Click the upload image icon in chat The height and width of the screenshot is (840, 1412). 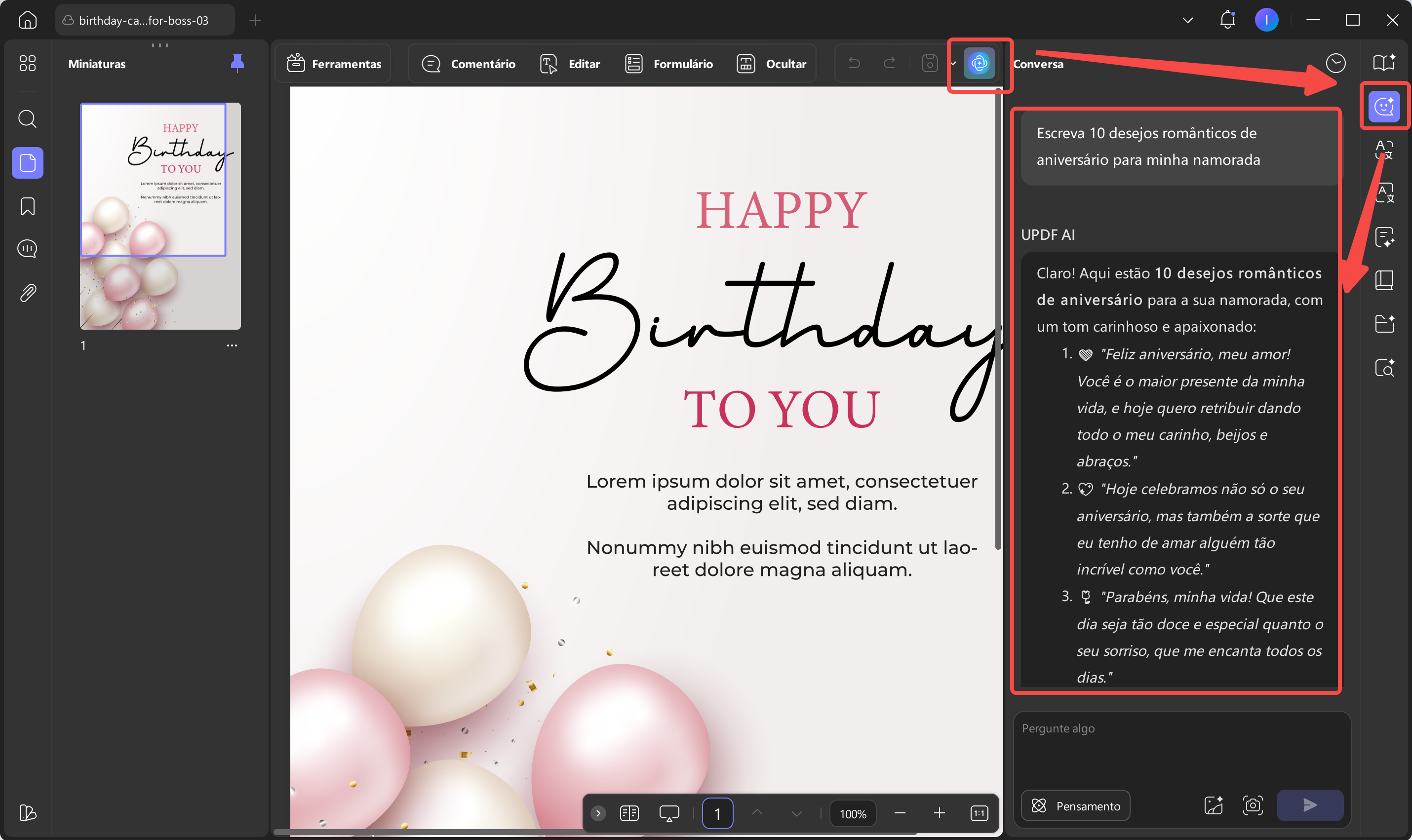(1213, 805)
